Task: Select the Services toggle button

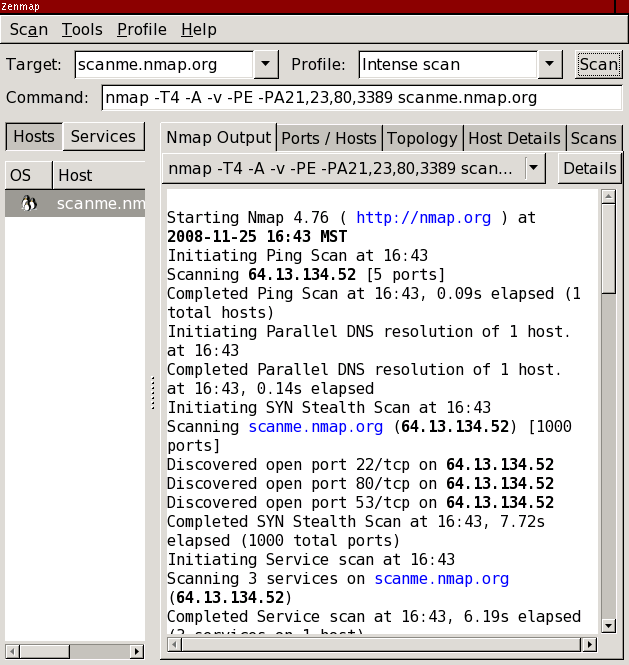Action: coord(103,137)
